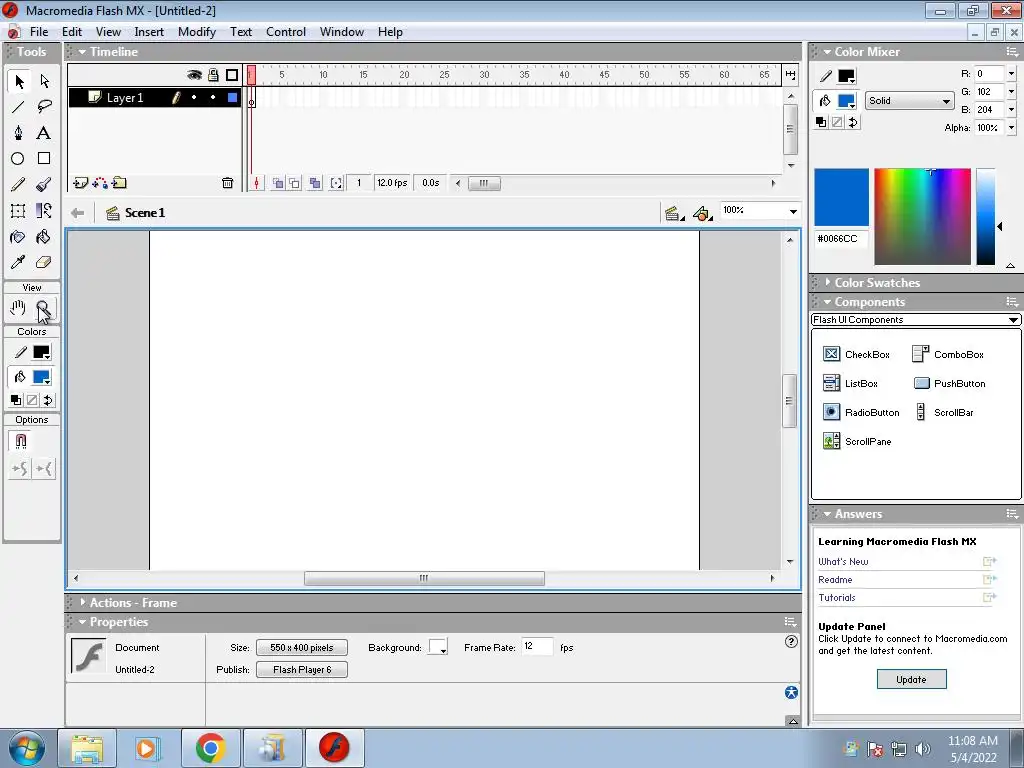This screenshot has height=768, width=1024.
Task: Select the Rectangle tool
Action: [44, 159]
